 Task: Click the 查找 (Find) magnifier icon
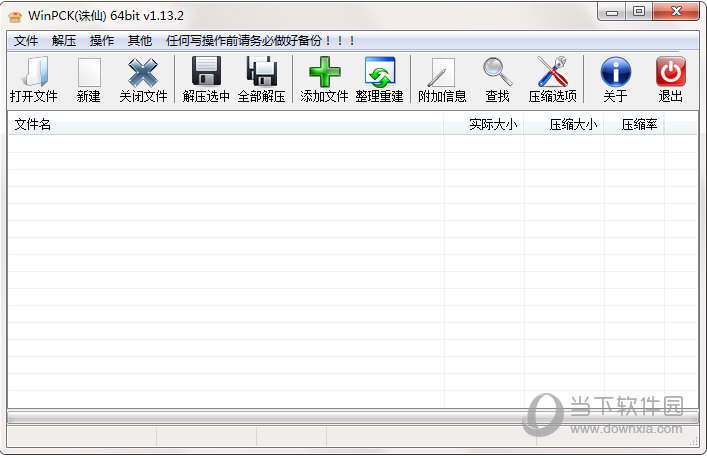(x=498, y=72)
